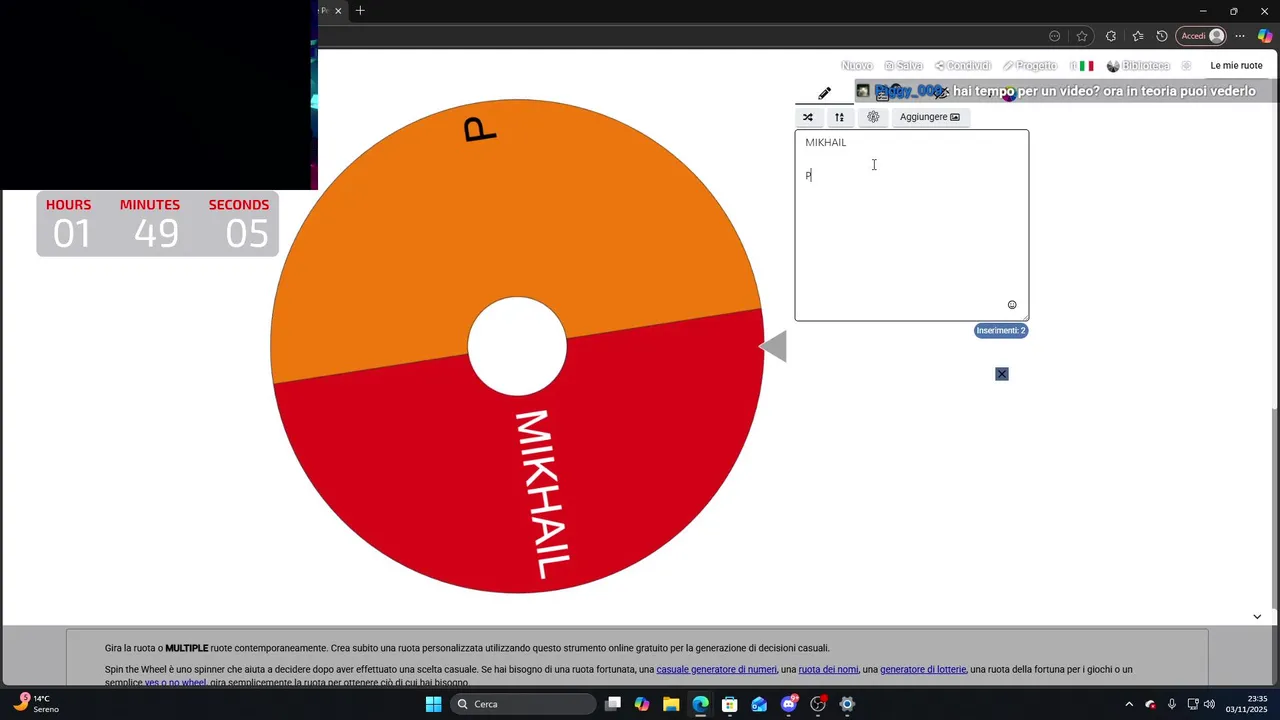Open File Explorer from taskbar
Viewport: 1280px width, 720px height.
tap(671, 704)
